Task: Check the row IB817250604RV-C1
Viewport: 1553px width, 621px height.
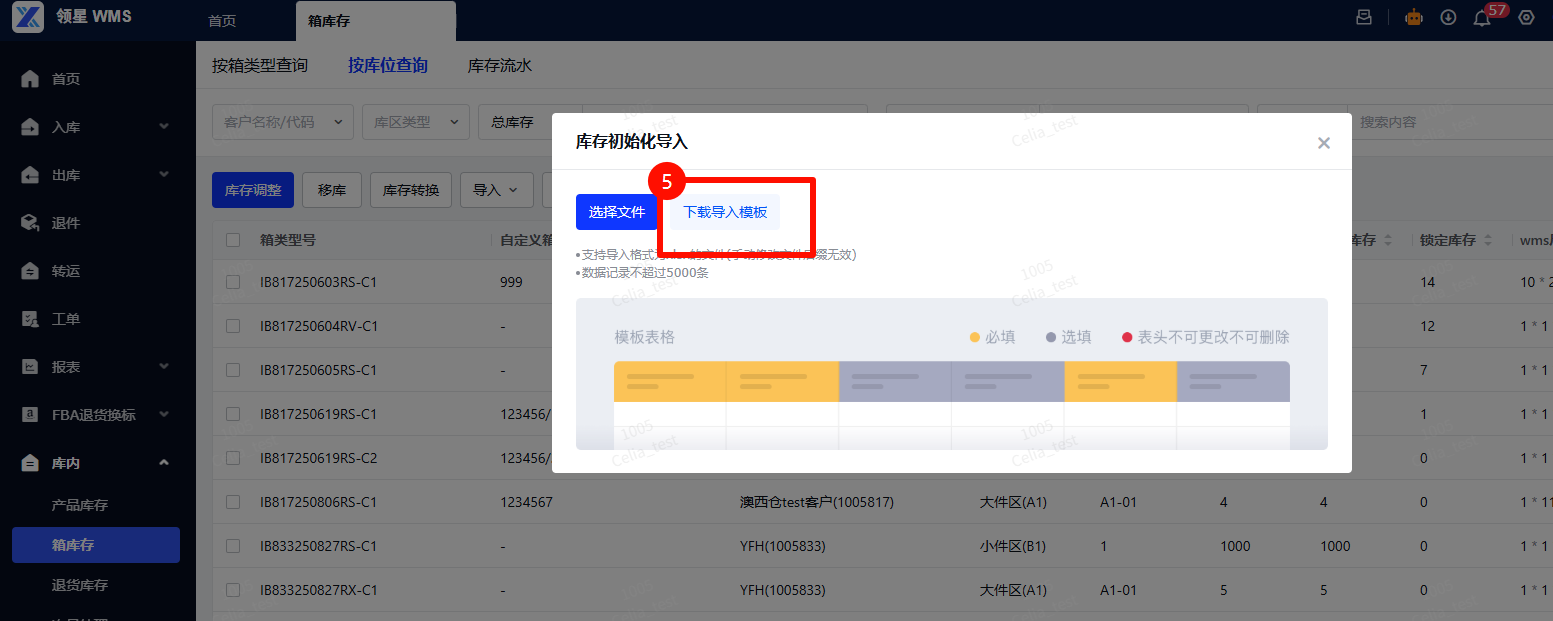Action: pos(233,326)
